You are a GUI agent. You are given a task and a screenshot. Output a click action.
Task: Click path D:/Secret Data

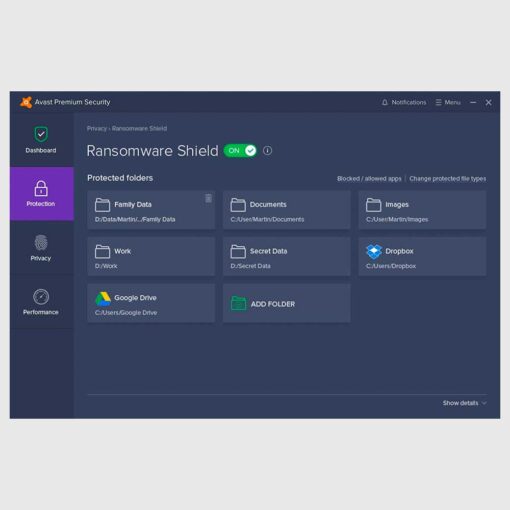point(250,266)
